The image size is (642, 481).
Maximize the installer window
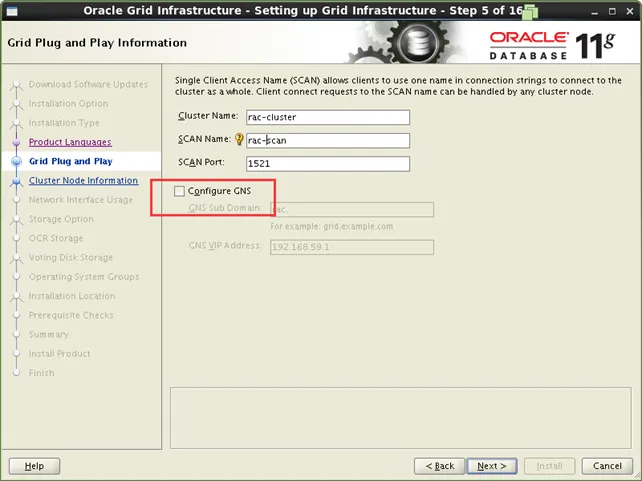(x=612, y=11)
